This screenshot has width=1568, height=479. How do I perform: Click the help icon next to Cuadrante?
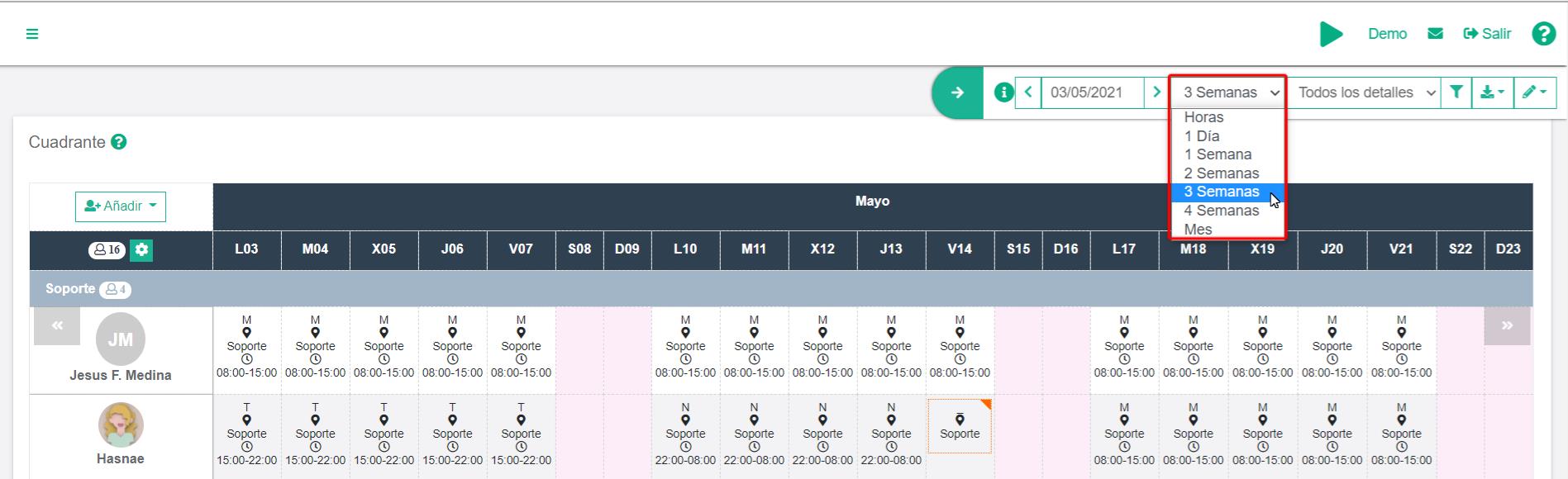pos(119,142)
